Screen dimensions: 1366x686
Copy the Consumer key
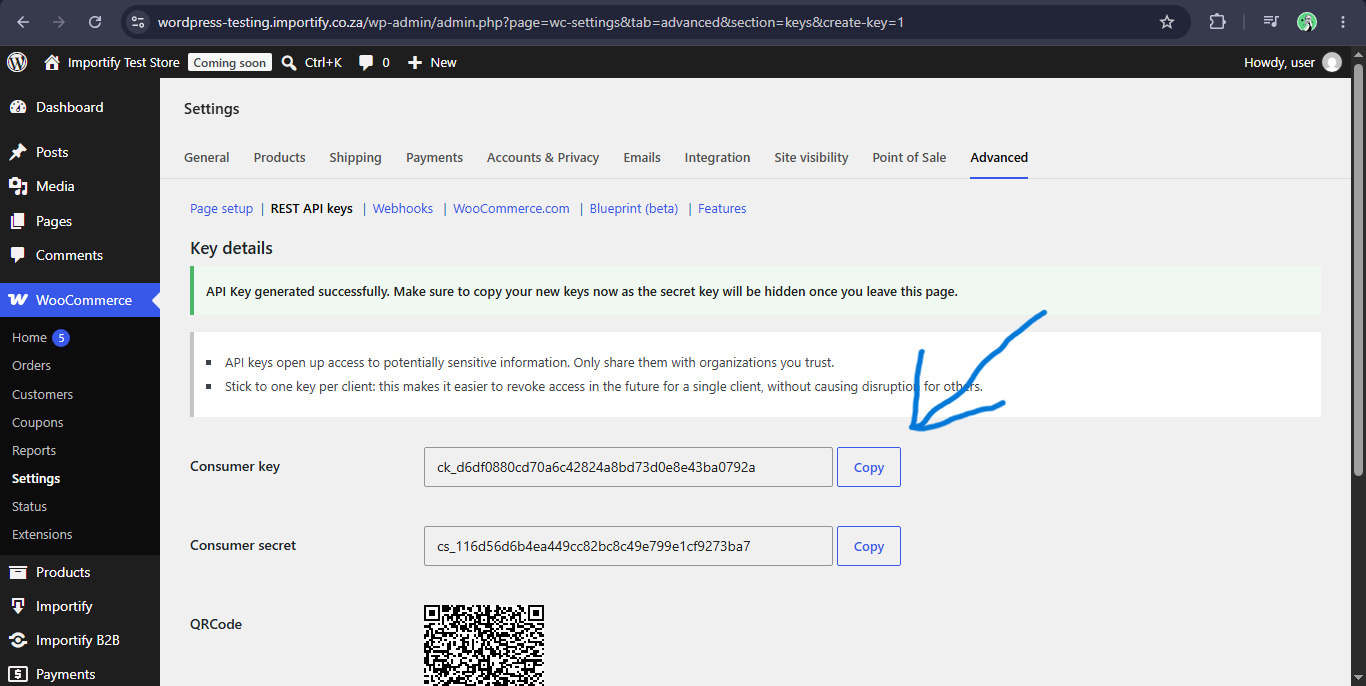869,467
